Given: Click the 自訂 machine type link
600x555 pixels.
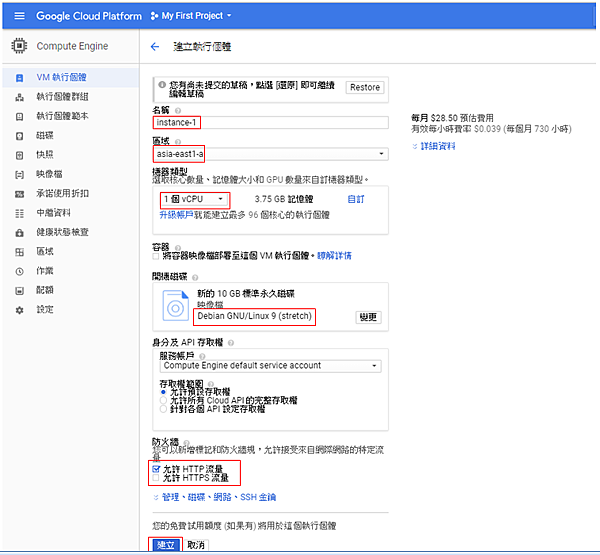Looking at the screenshot, I should pyautogui.click(x=355, y=199).
